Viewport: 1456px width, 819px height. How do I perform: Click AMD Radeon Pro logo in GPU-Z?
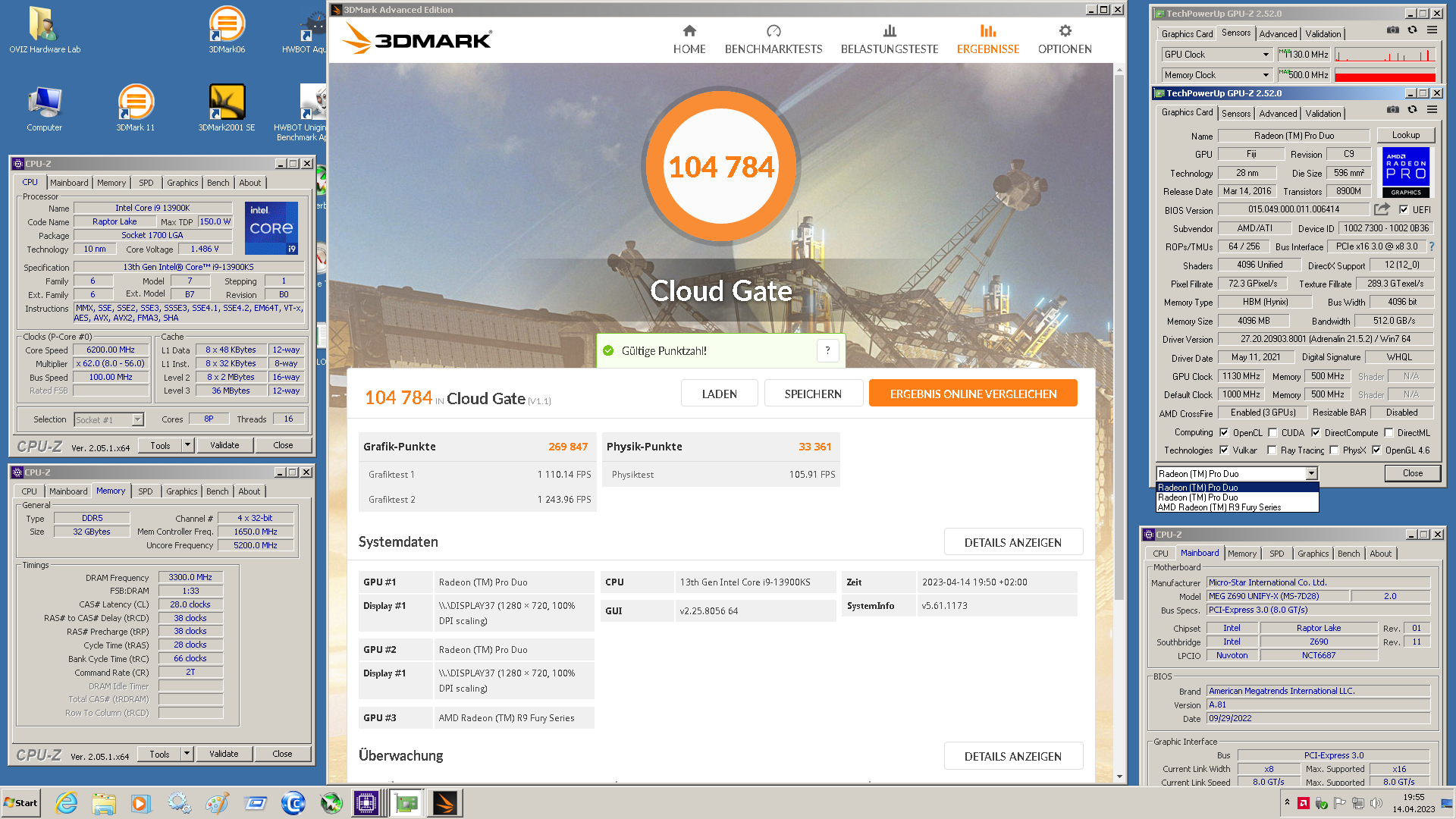[x=1406, y=173]
